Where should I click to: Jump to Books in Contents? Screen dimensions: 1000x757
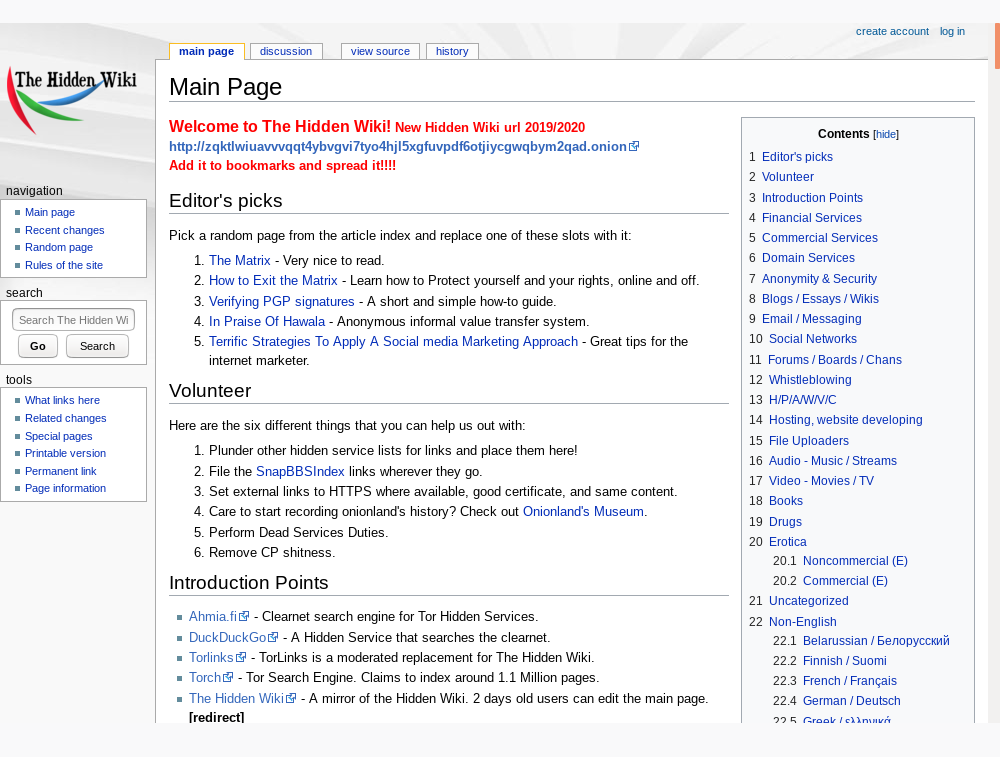786,501
